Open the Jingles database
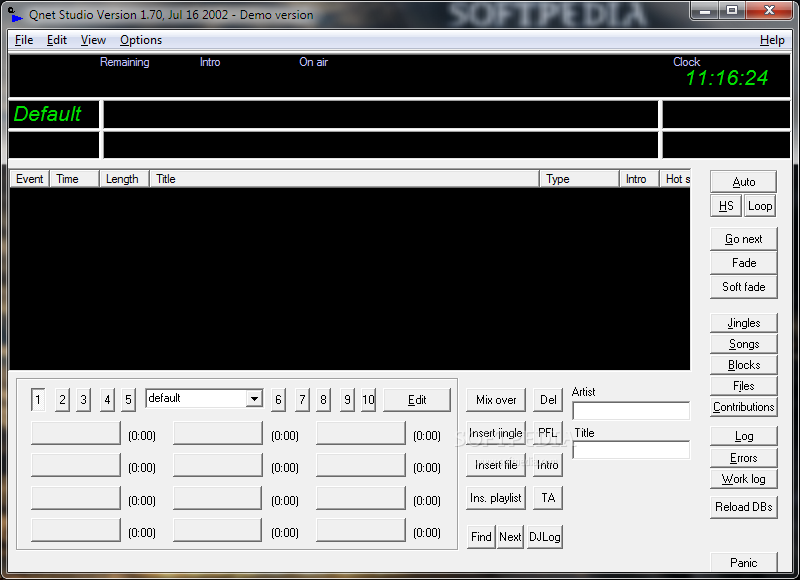Viewport: 800px width, 580px height. tap(743, 323)
